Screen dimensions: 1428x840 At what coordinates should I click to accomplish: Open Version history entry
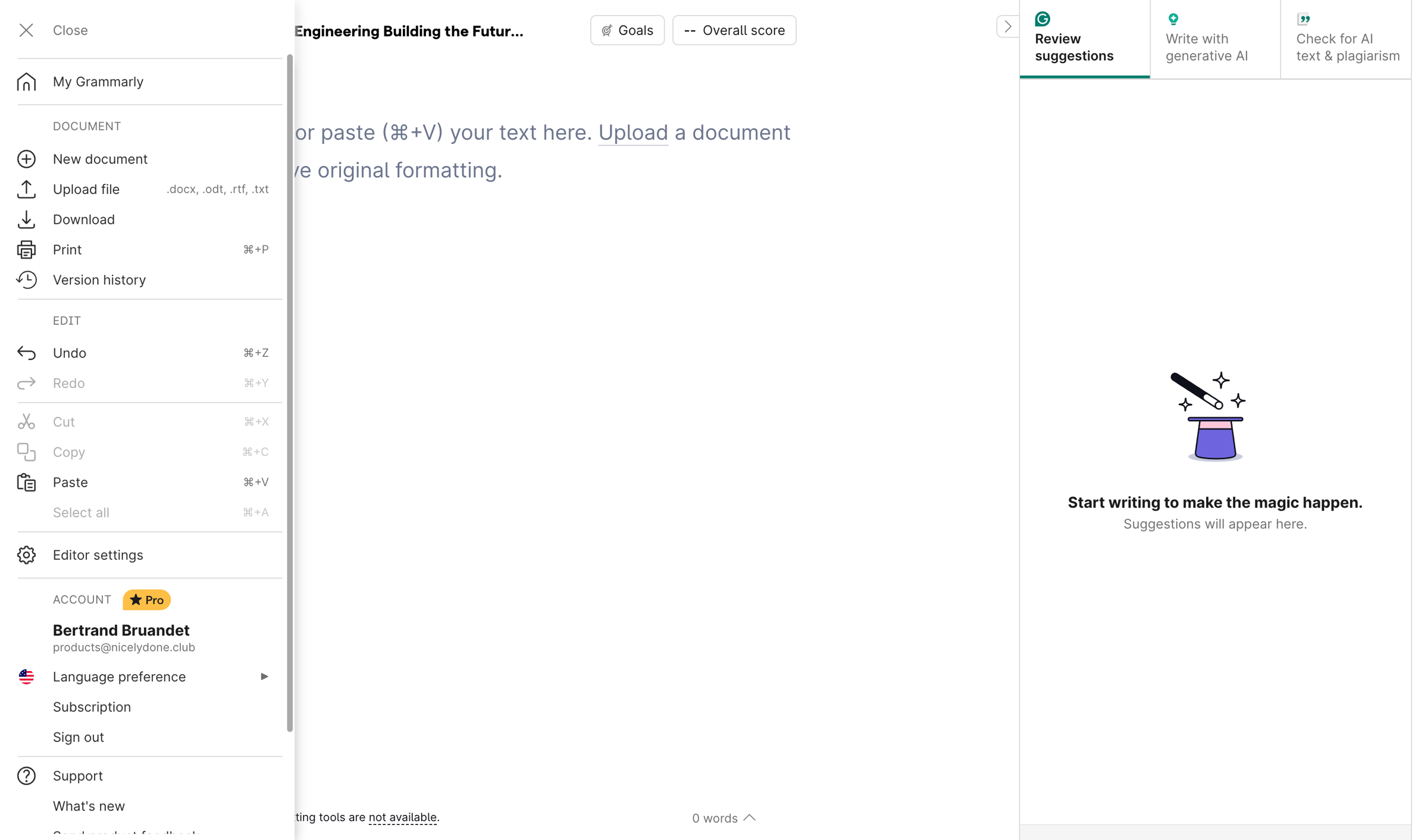(x=150, y=280)
